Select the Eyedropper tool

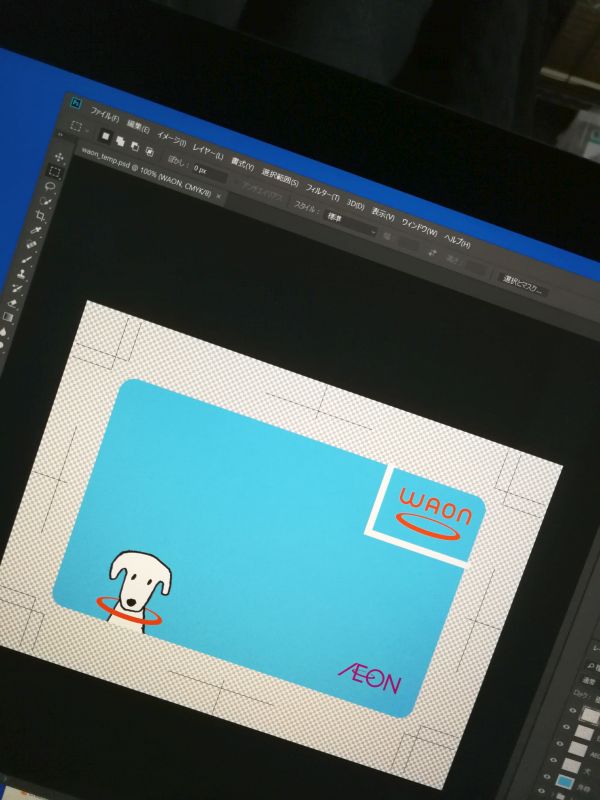coord(36,231)
